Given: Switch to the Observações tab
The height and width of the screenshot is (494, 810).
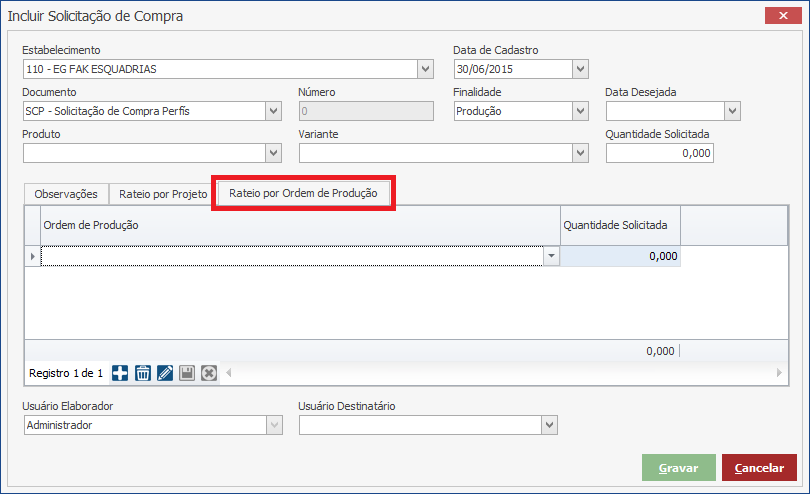Looking at the screenshot, I should pyautogui.click(x=66, y=194).
